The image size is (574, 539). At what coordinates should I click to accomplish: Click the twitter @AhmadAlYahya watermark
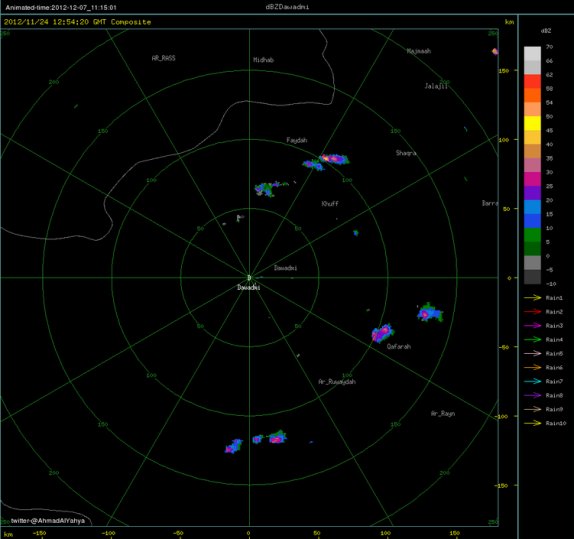pos(48,520)
